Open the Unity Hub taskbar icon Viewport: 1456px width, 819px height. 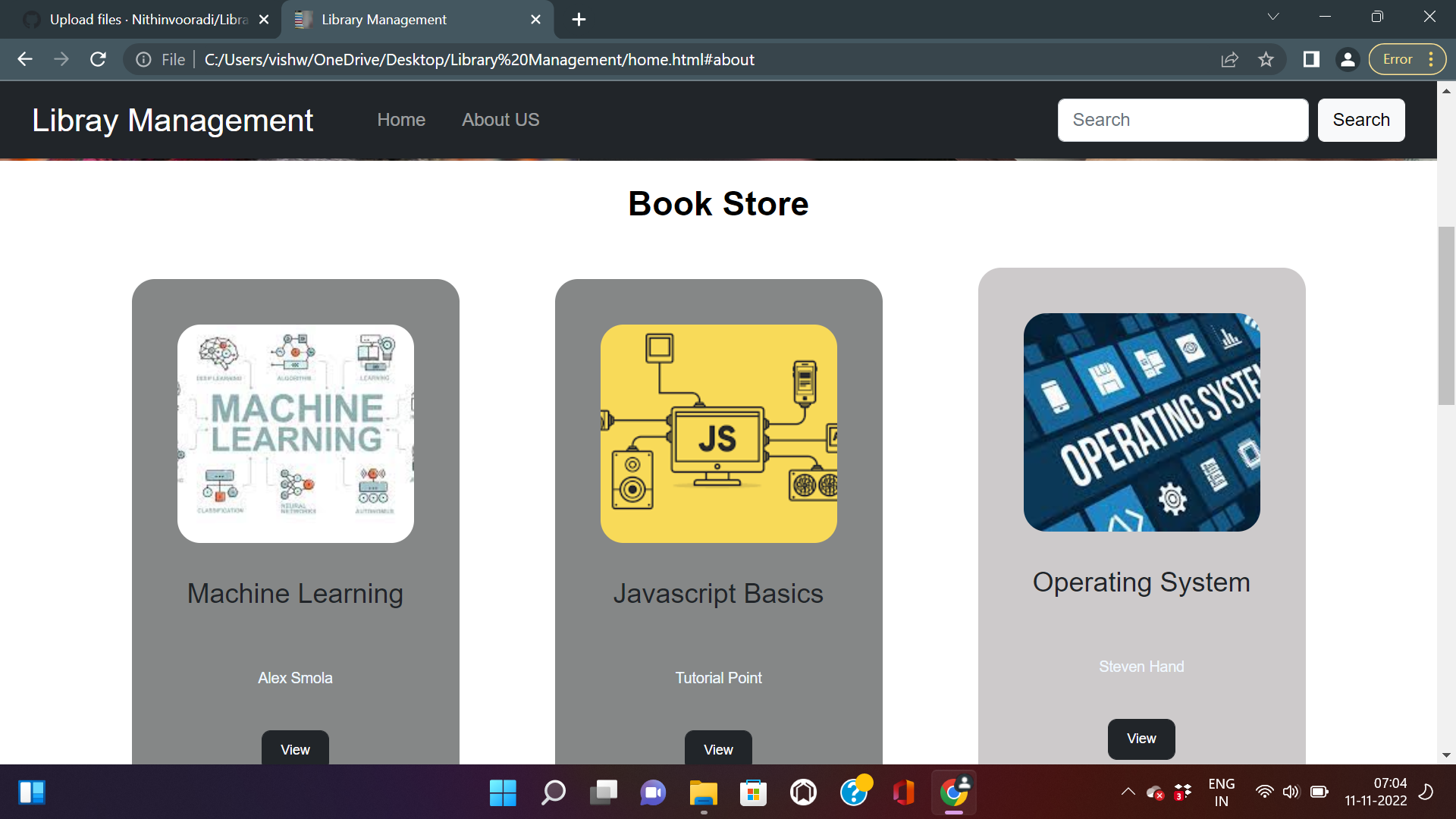pyautogui.click(x=803, y=792)
